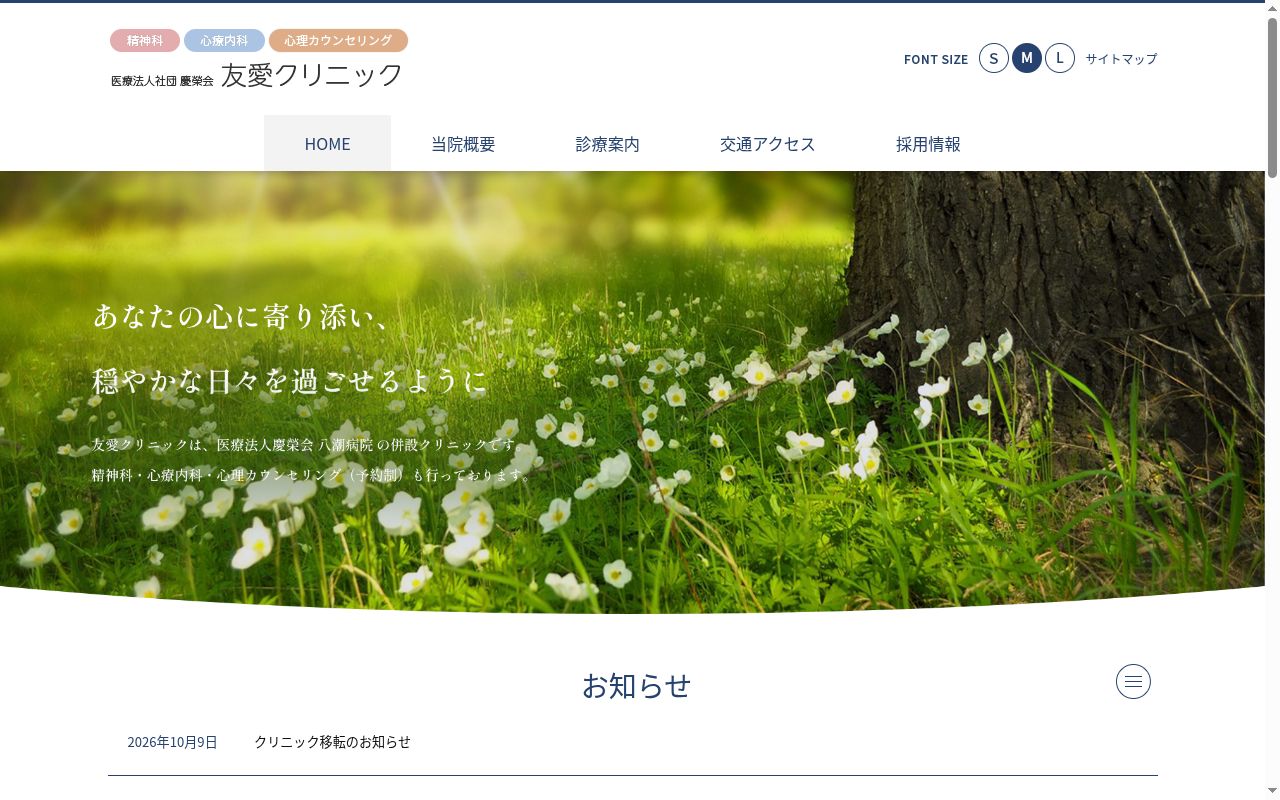Click the hero heading 穏やかな日々を過ごせるように
Viewport: 1280px width, 800px height.
(290, 381)
